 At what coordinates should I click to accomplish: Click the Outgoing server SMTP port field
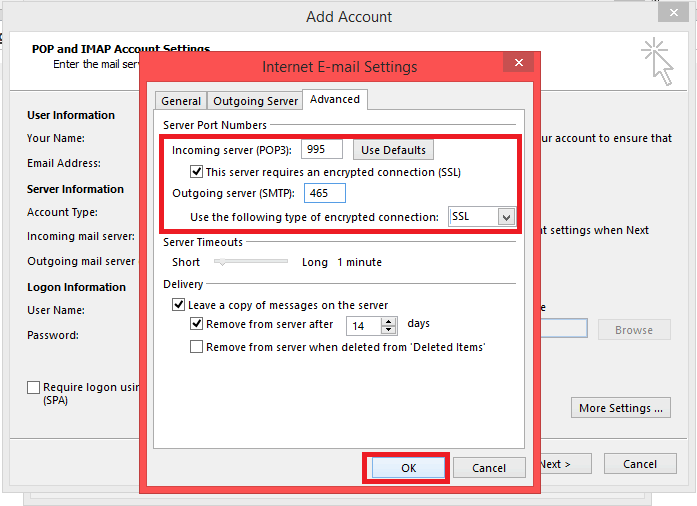point(324,193)
